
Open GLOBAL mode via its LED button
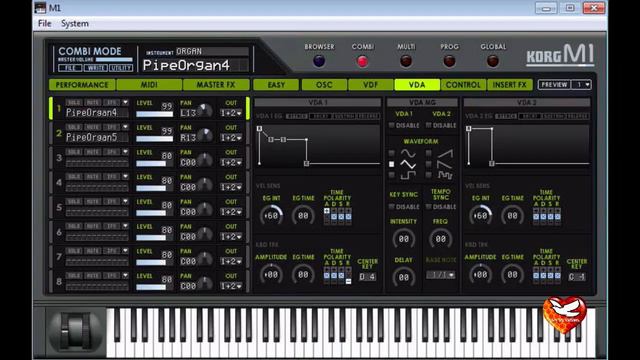pos(493,61)
